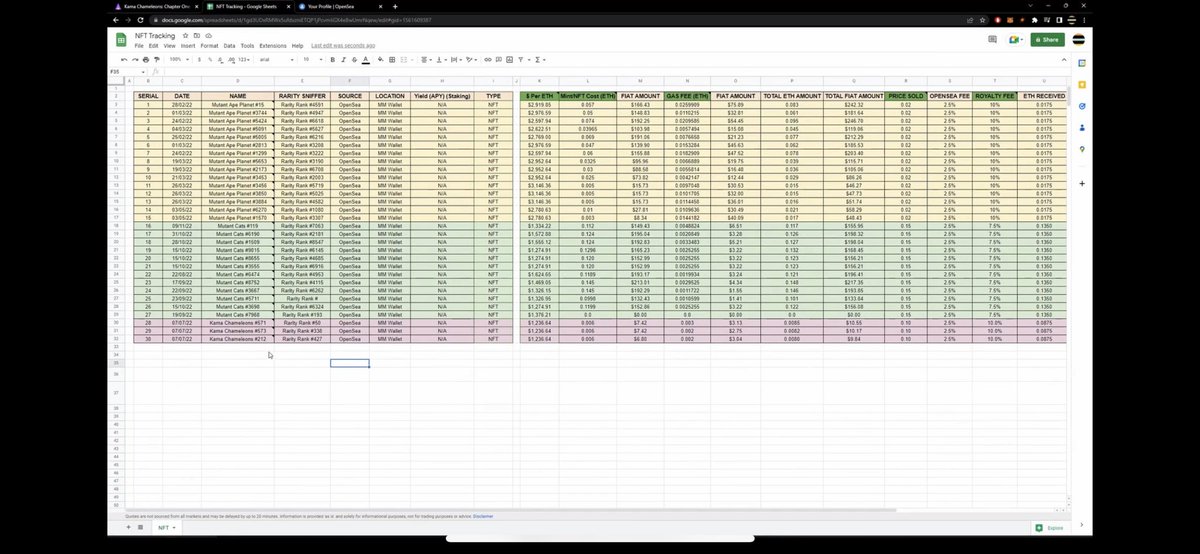Open the font family dropdown
The image size is (1200, 554).
click(276, 59)
